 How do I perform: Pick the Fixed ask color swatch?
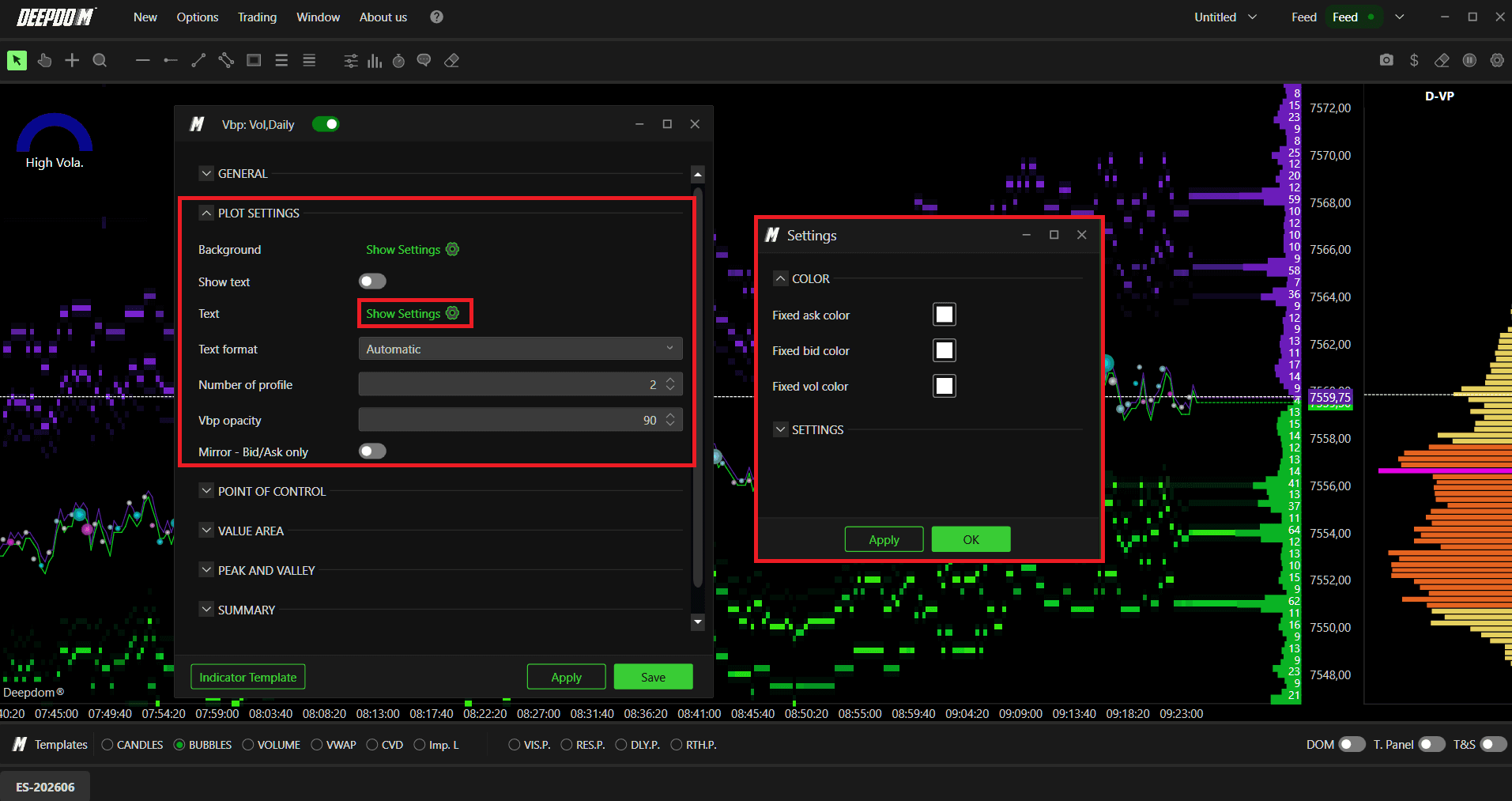945,315
